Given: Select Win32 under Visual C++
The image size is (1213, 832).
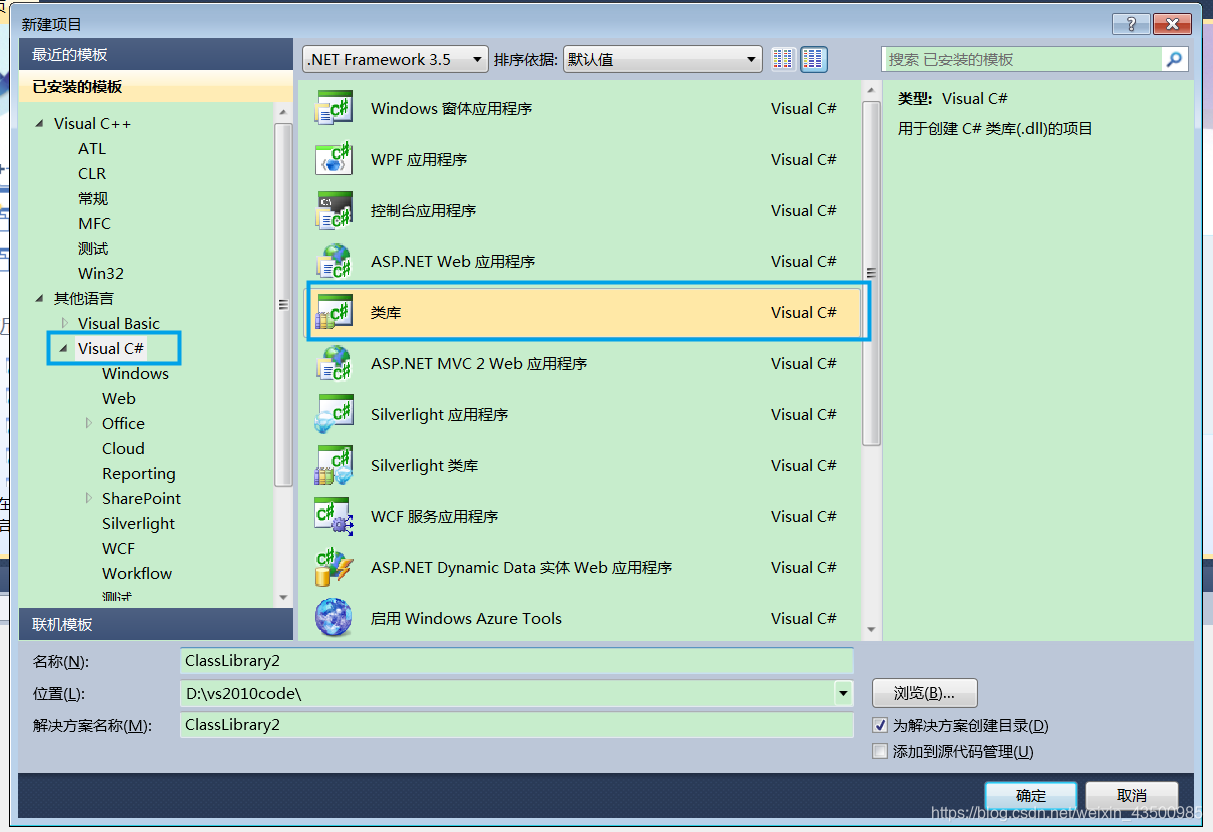Looking at the screenshot, I should pos(101,273).
